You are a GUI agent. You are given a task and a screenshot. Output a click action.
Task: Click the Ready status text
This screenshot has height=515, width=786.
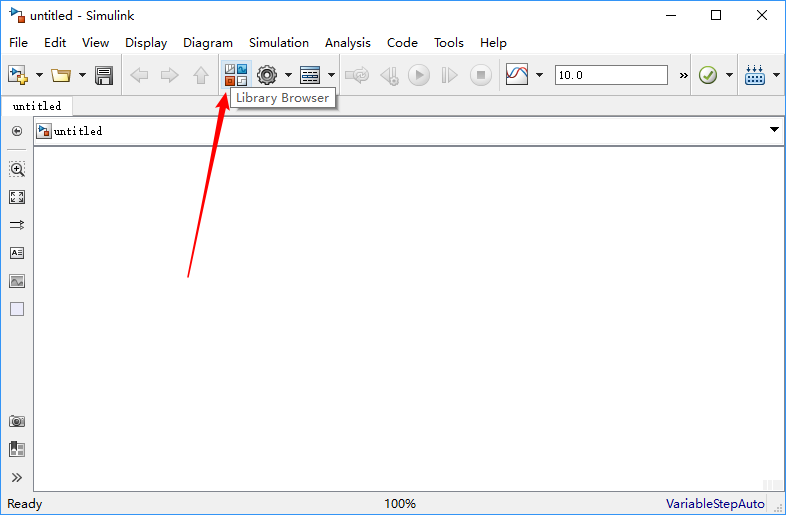(x=25, y=503)
